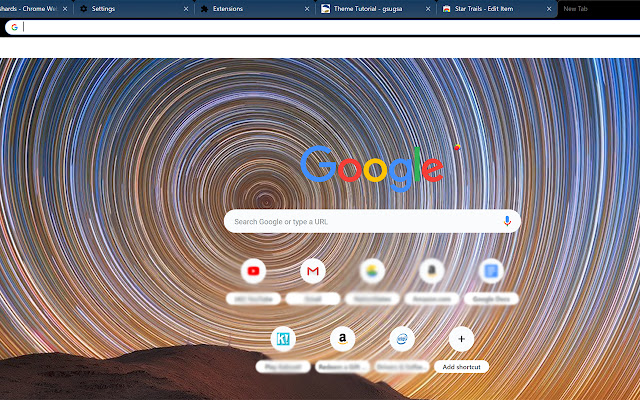Image resolution: width=640 pixels, height=400 pixels.
Task: Start voice search with the microphone icon
Action: pyautogui.click(x=507, y=221)
